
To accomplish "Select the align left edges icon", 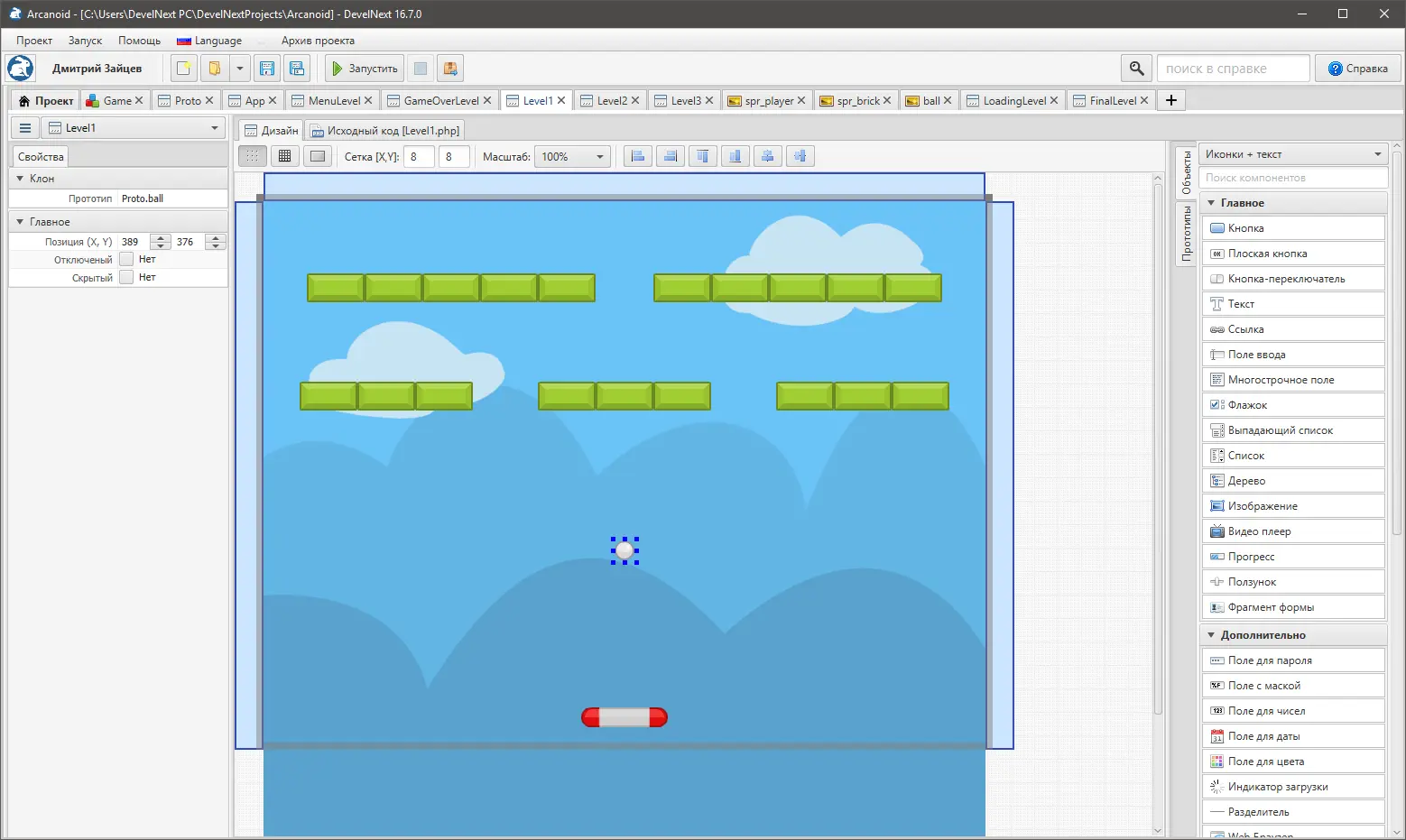I will (x=638, y=156).
